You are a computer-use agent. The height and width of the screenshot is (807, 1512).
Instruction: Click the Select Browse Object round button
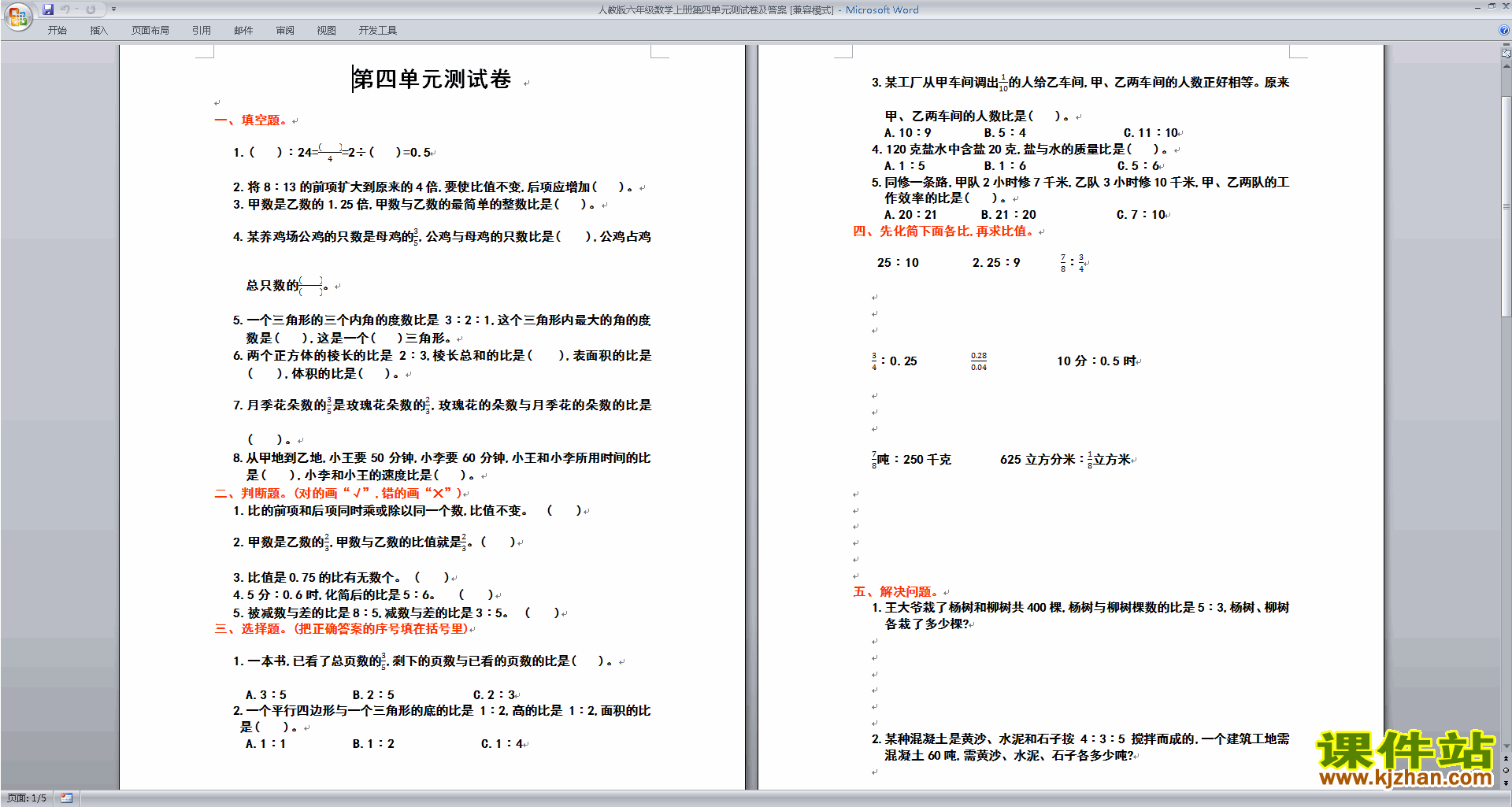tap(1506, 771)
